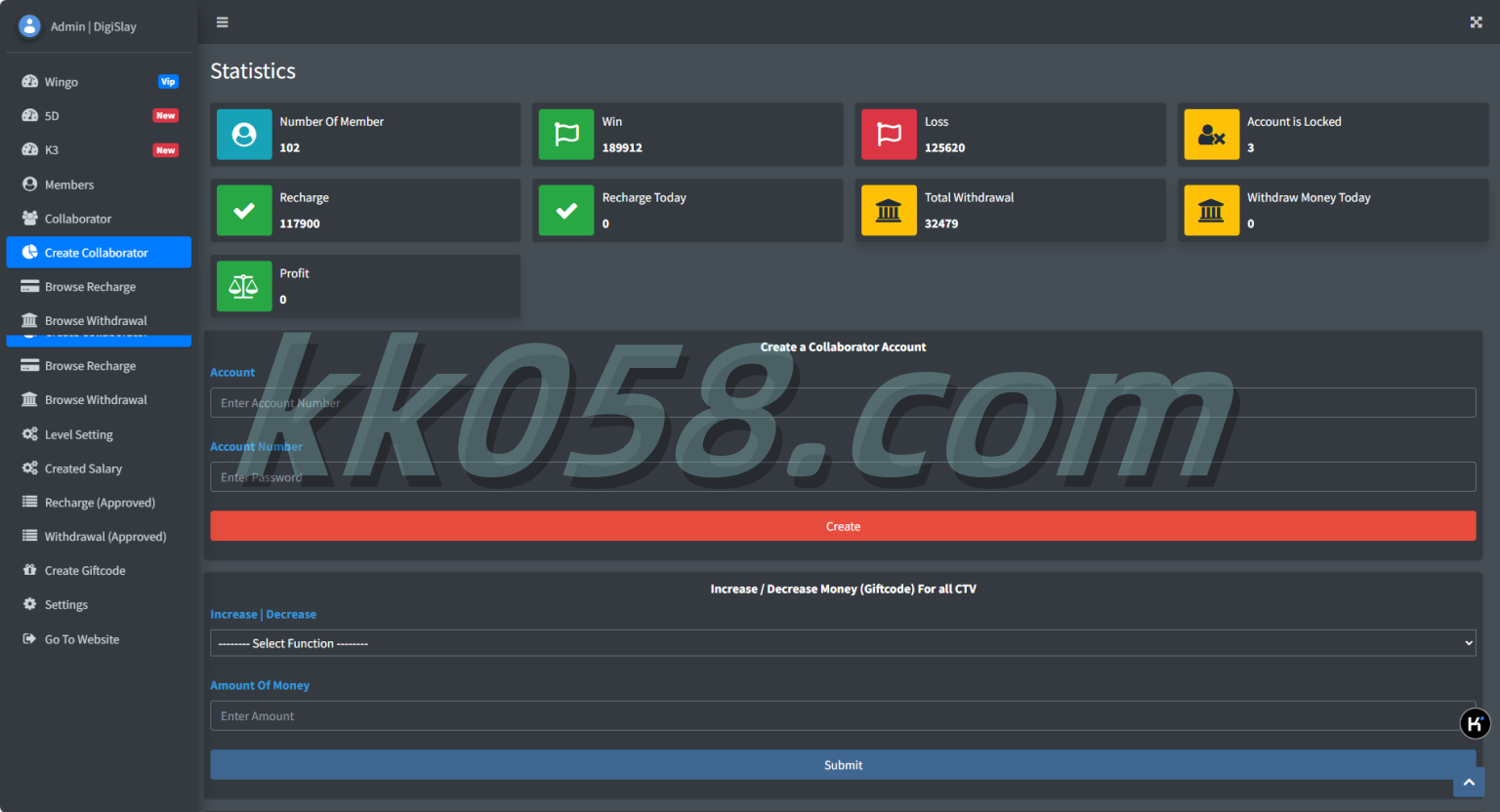1500x812 pixels.
Task: Click the Admin | DigiSlay title text
Action: [x=94, y=27]
